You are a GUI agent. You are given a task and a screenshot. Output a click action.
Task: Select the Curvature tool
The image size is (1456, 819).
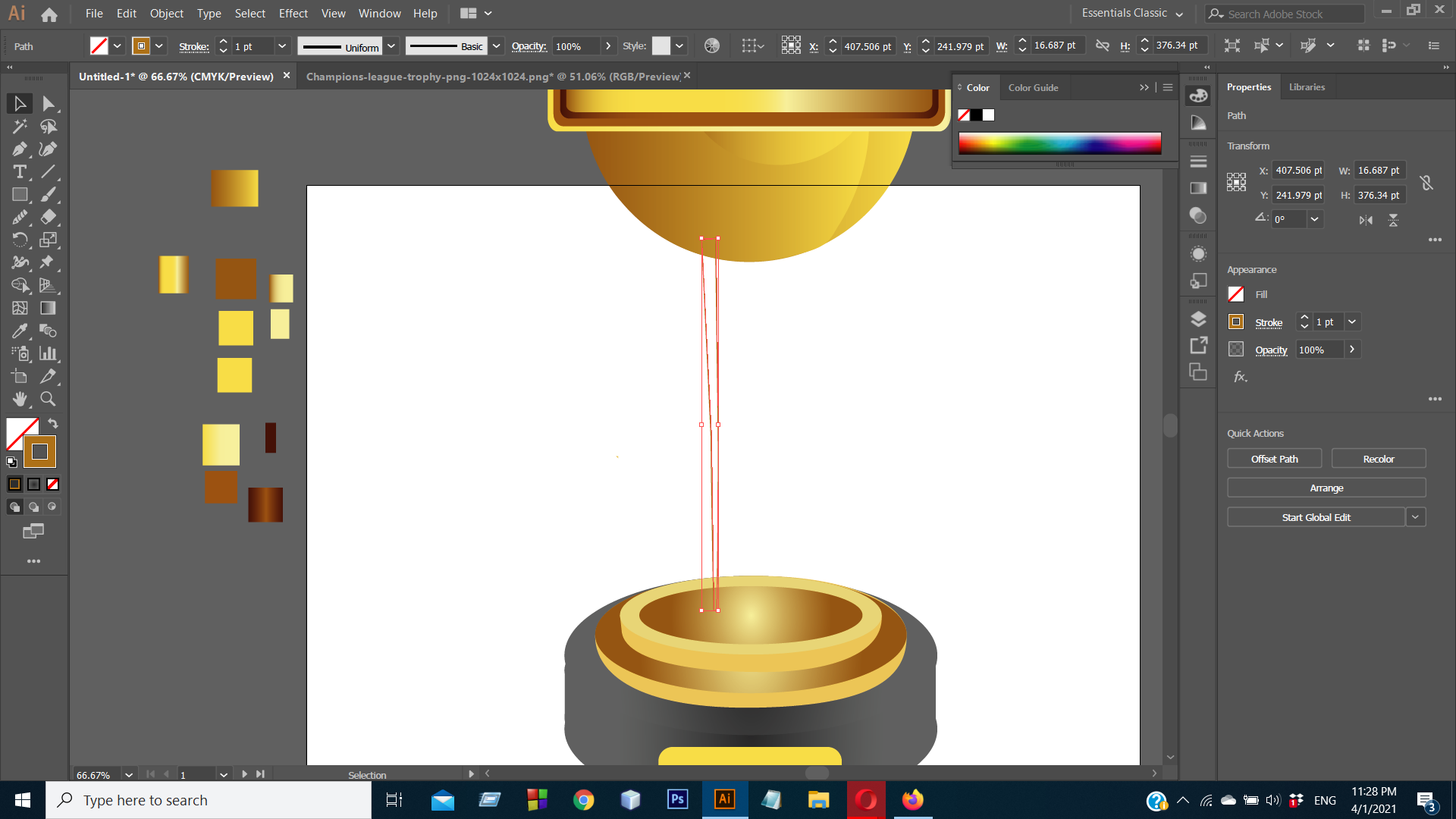pos(49,149)
